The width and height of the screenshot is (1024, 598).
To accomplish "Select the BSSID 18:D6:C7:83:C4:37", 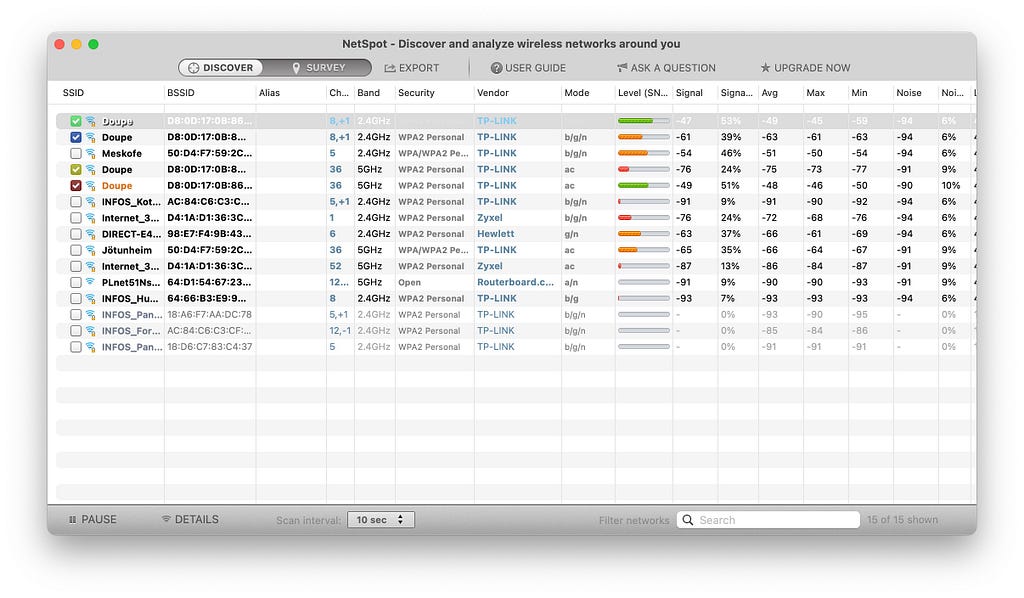I will click(210, 347).
